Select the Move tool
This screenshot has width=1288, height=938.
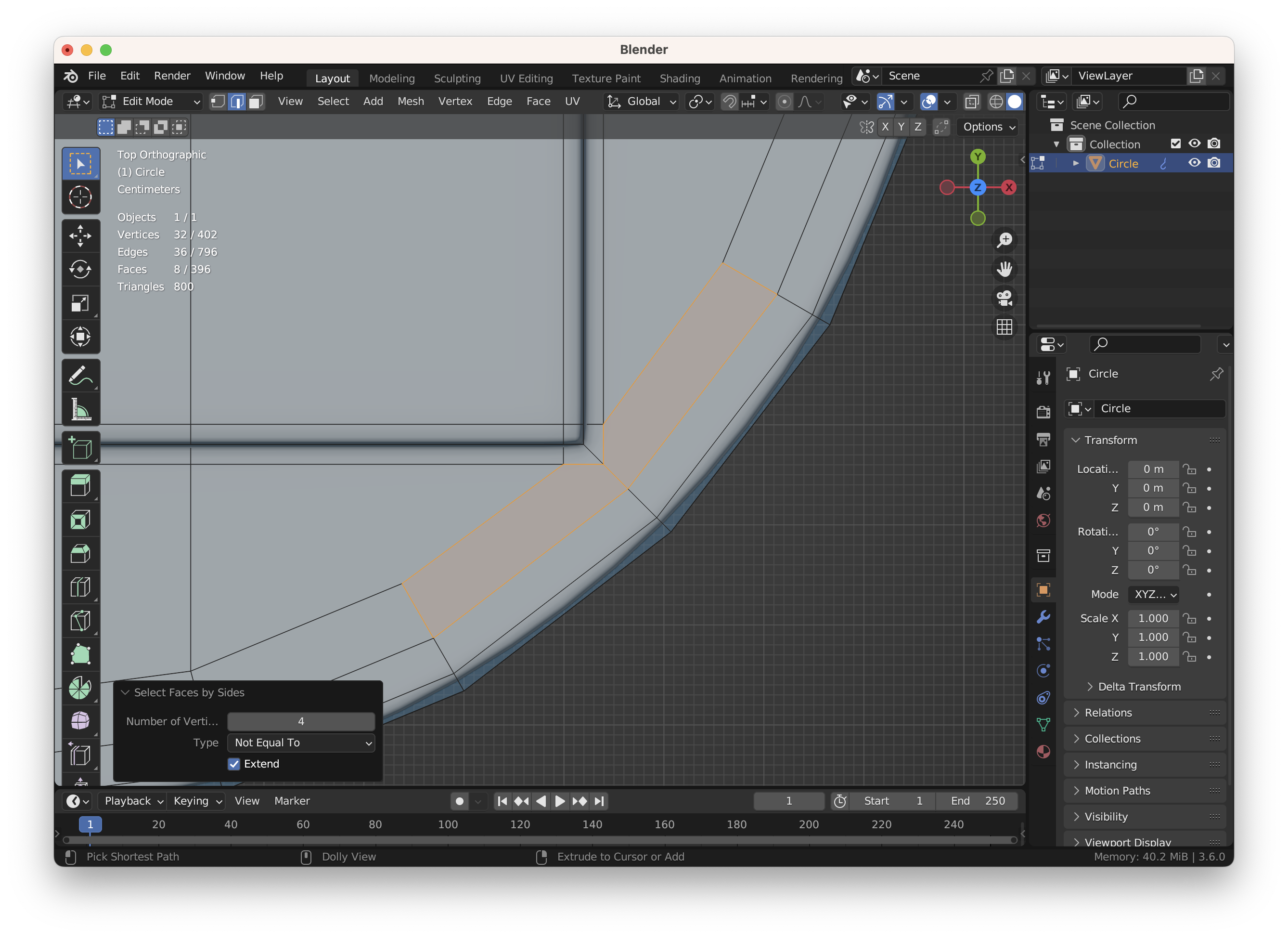(80, 235)
